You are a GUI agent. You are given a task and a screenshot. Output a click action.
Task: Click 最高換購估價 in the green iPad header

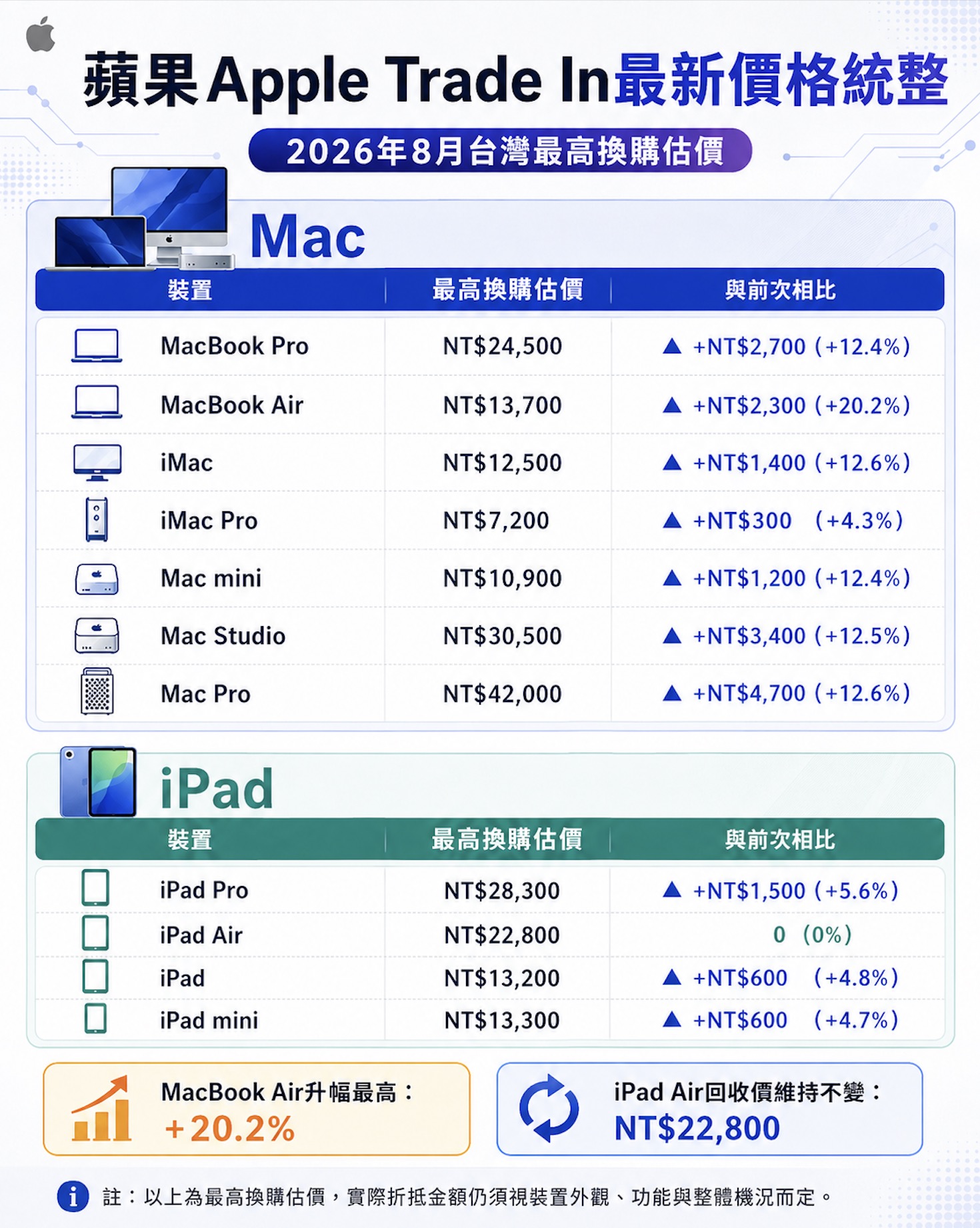(507, 839)
